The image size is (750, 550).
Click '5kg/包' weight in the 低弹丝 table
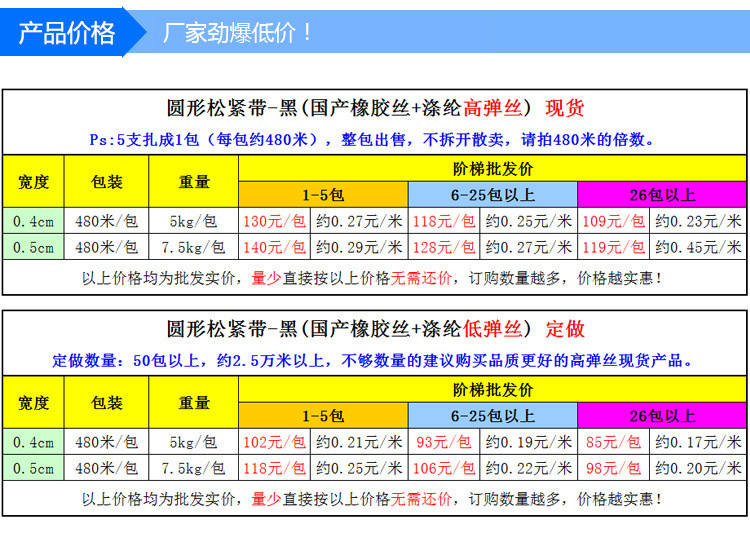tap(194, 442)
